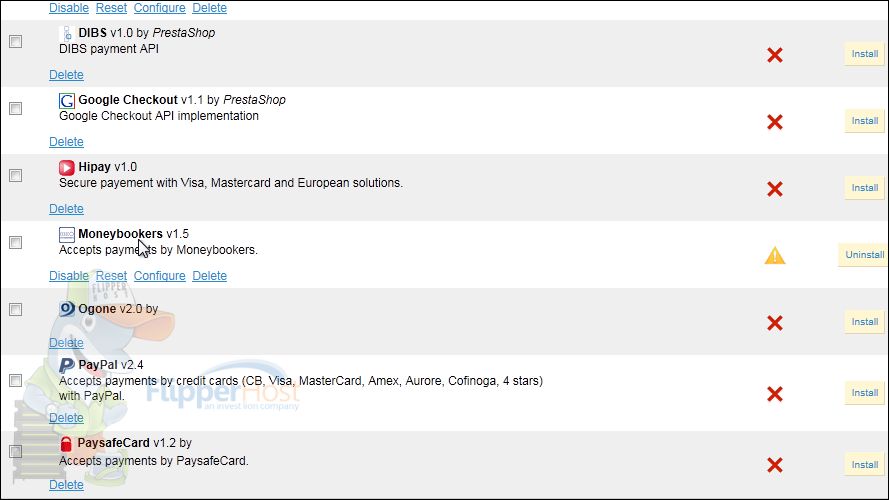The image size is (889, 500).
Task: Select the Google Checkout checkbox
Action: point(15,108)
